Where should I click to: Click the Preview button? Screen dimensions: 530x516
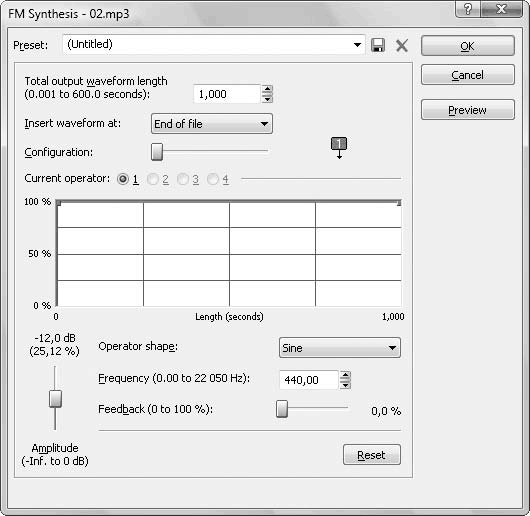pyautogui.click(x=468, y=109)
